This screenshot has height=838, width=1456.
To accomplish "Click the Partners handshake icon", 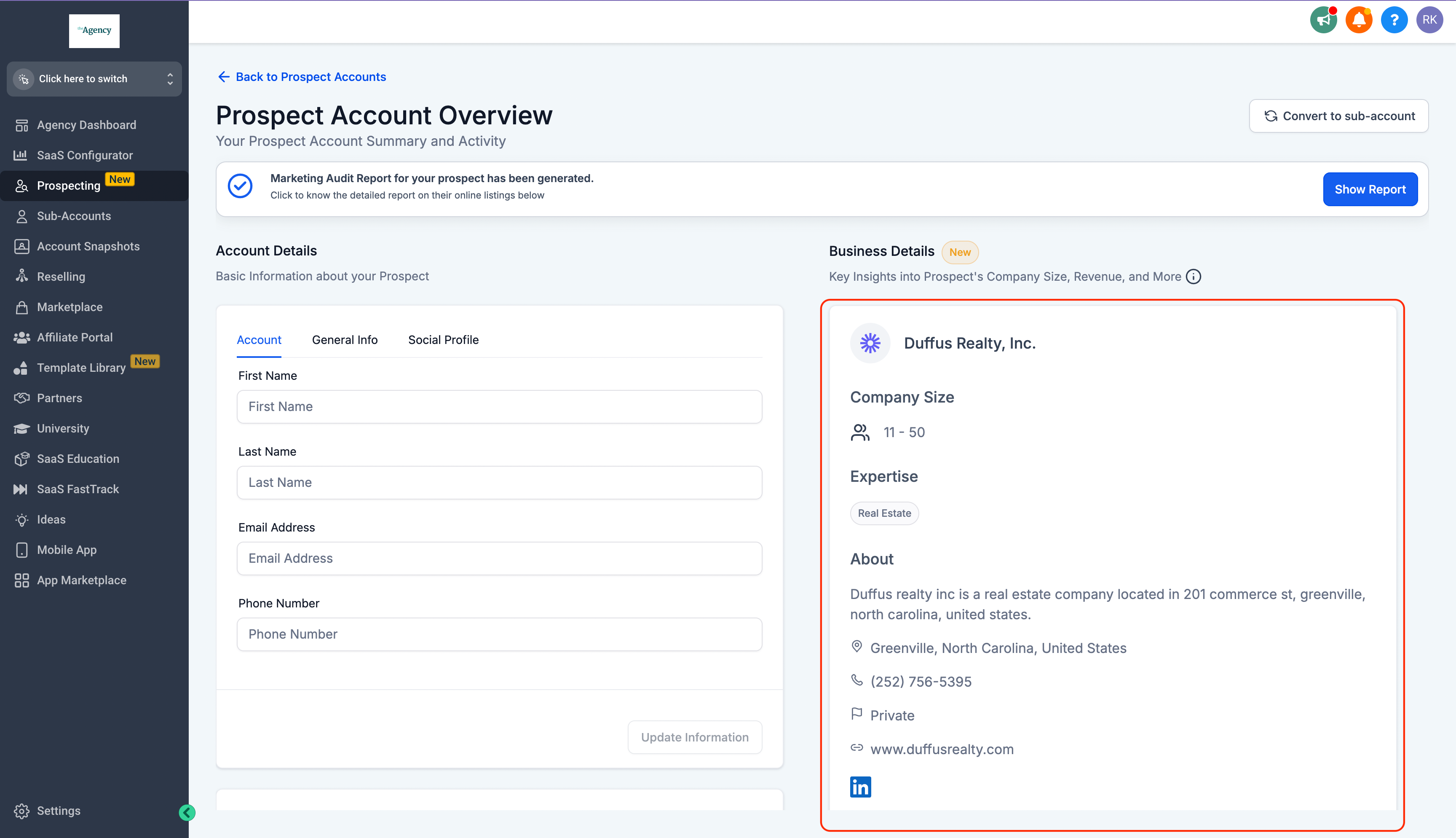I will (x=22, y=398).
